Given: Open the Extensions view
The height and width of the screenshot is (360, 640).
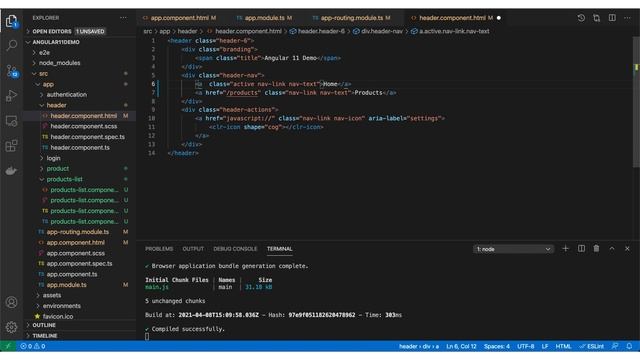Looking at the screenshot, I should point(11,146).
